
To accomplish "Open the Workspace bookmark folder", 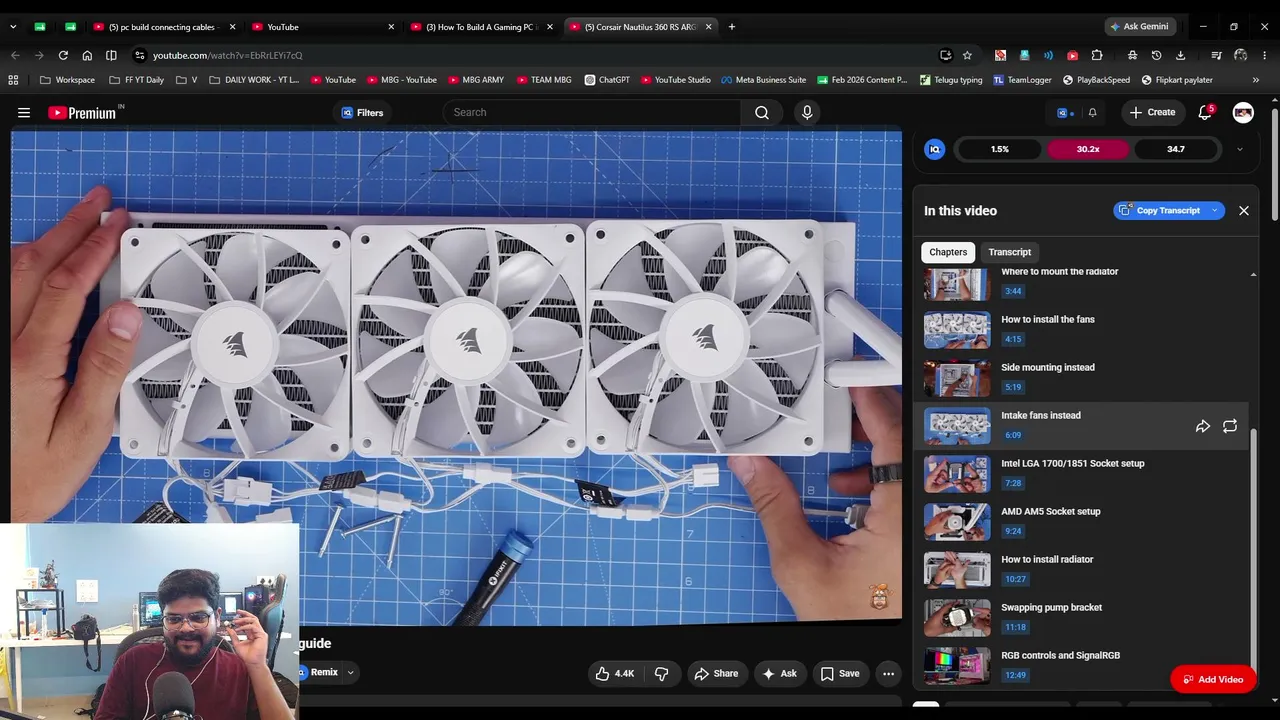I will (x=67, y=80).
